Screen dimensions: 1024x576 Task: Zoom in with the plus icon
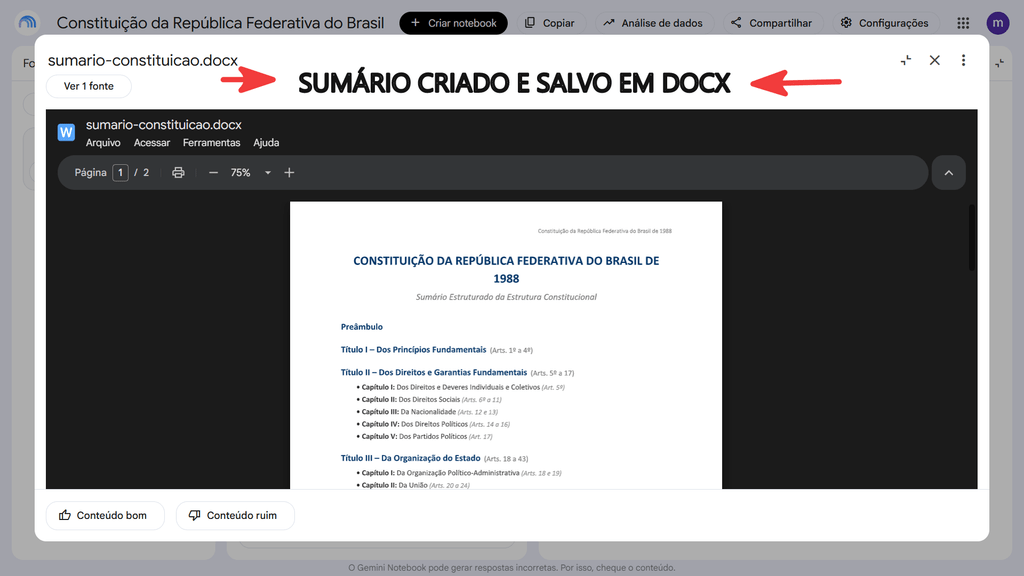click(289, 172)
